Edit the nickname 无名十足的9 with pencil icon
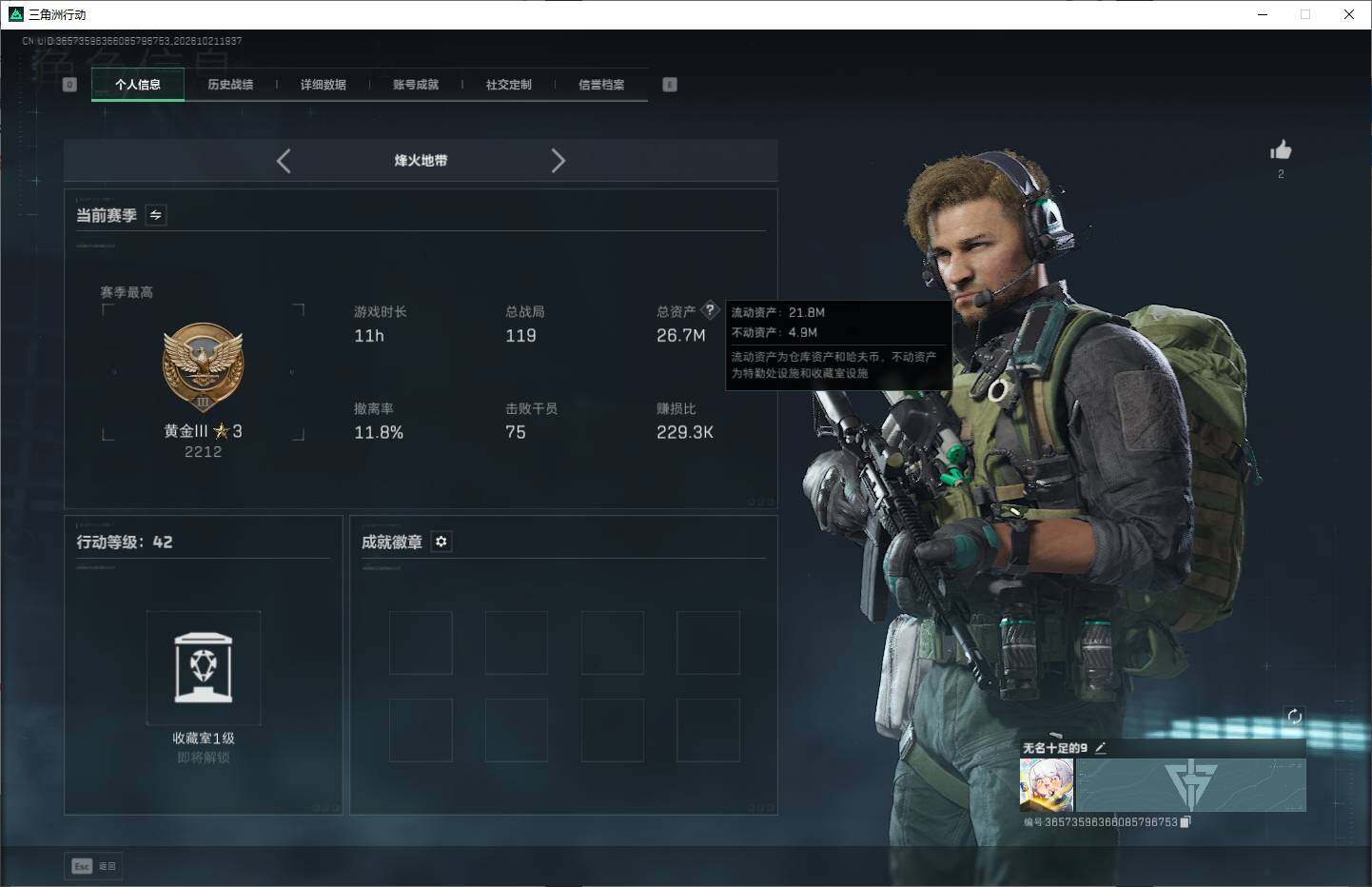This screenshot has height=887, width=1372. [x=1101, y=748]
